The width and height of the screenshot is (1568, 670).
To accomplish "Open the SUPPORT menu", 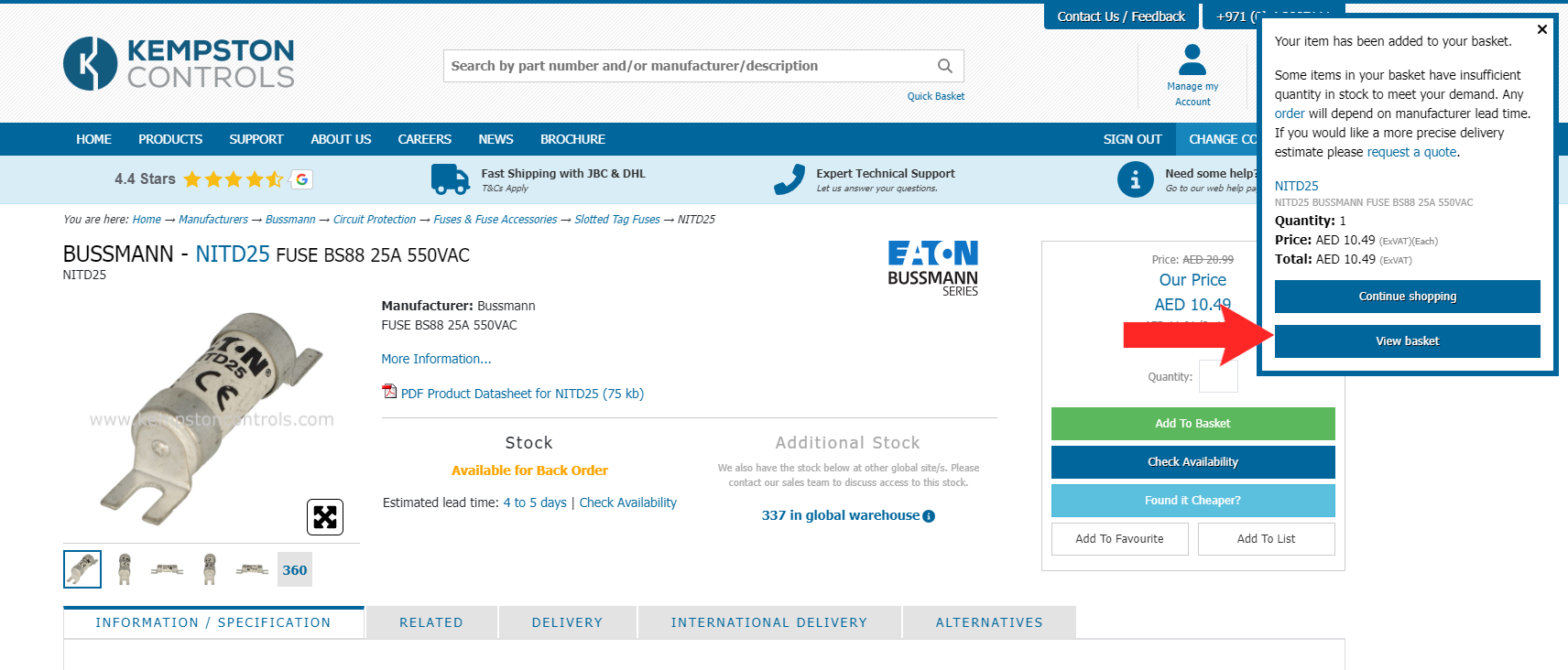I will 256,139.
